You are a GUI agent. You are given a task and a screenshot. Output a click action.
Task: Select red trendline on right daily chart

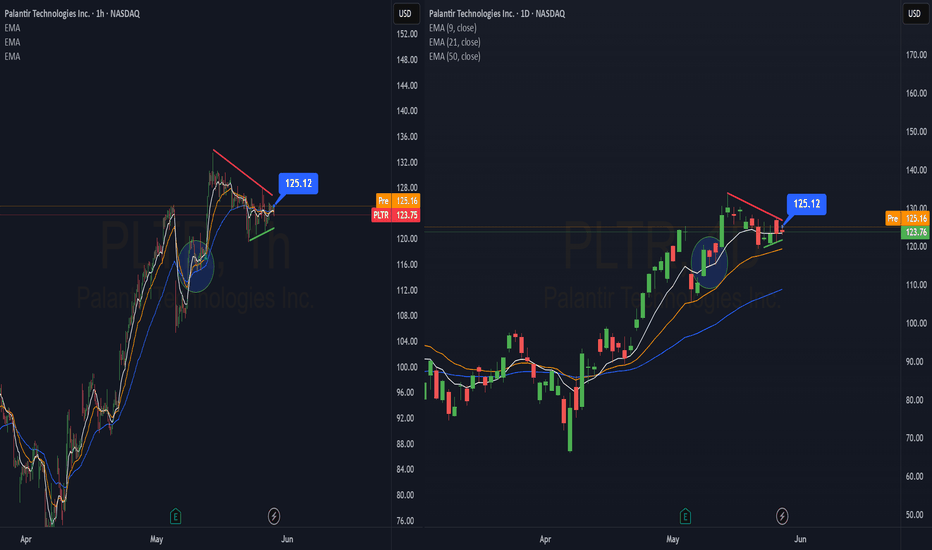tap(755, 206)
